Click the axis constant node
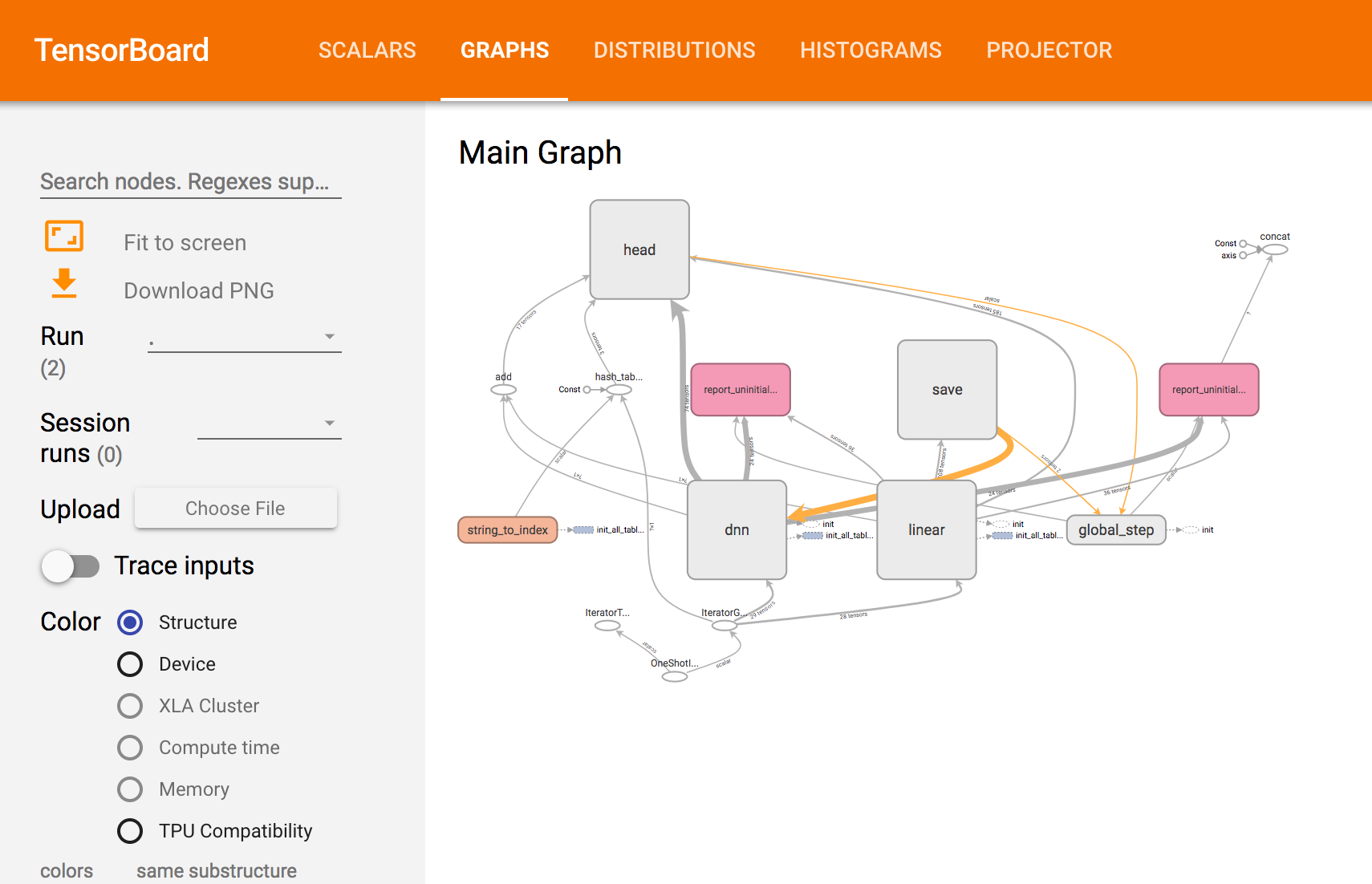1372x884 pixels. coord(1243,256)
